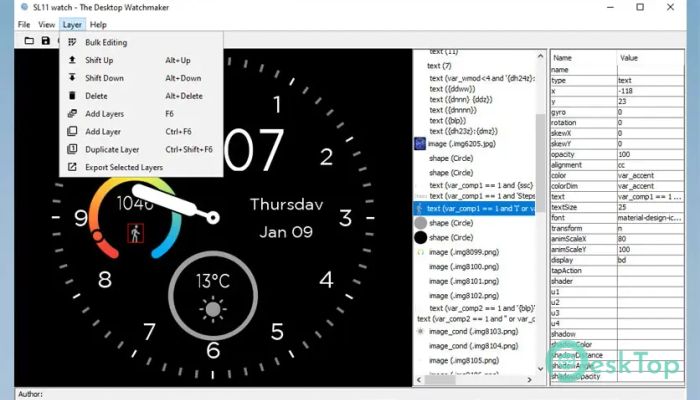
Task: Select layer image (.img6205.jpg)
Action: click(x=462, y=144)
